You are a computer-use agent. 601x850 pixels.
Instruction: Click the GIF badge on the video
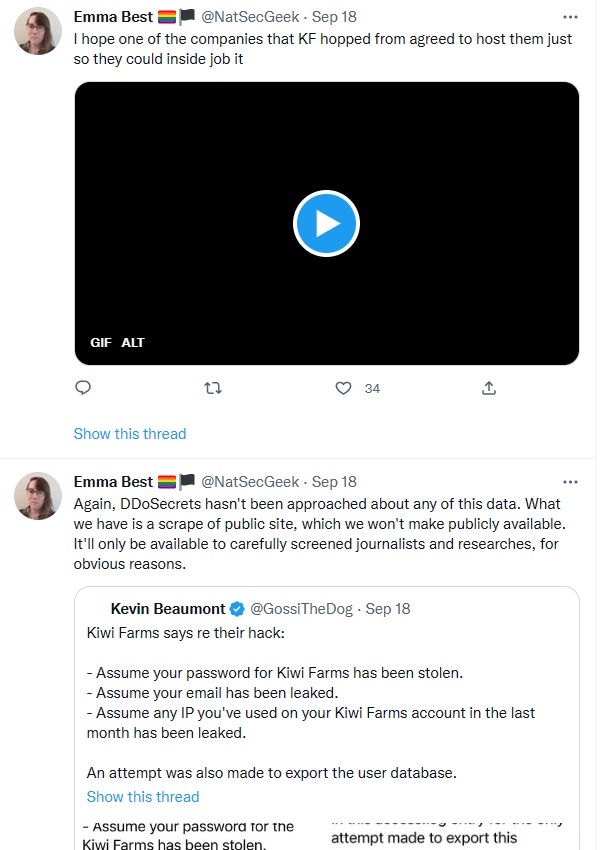point(101,342)
